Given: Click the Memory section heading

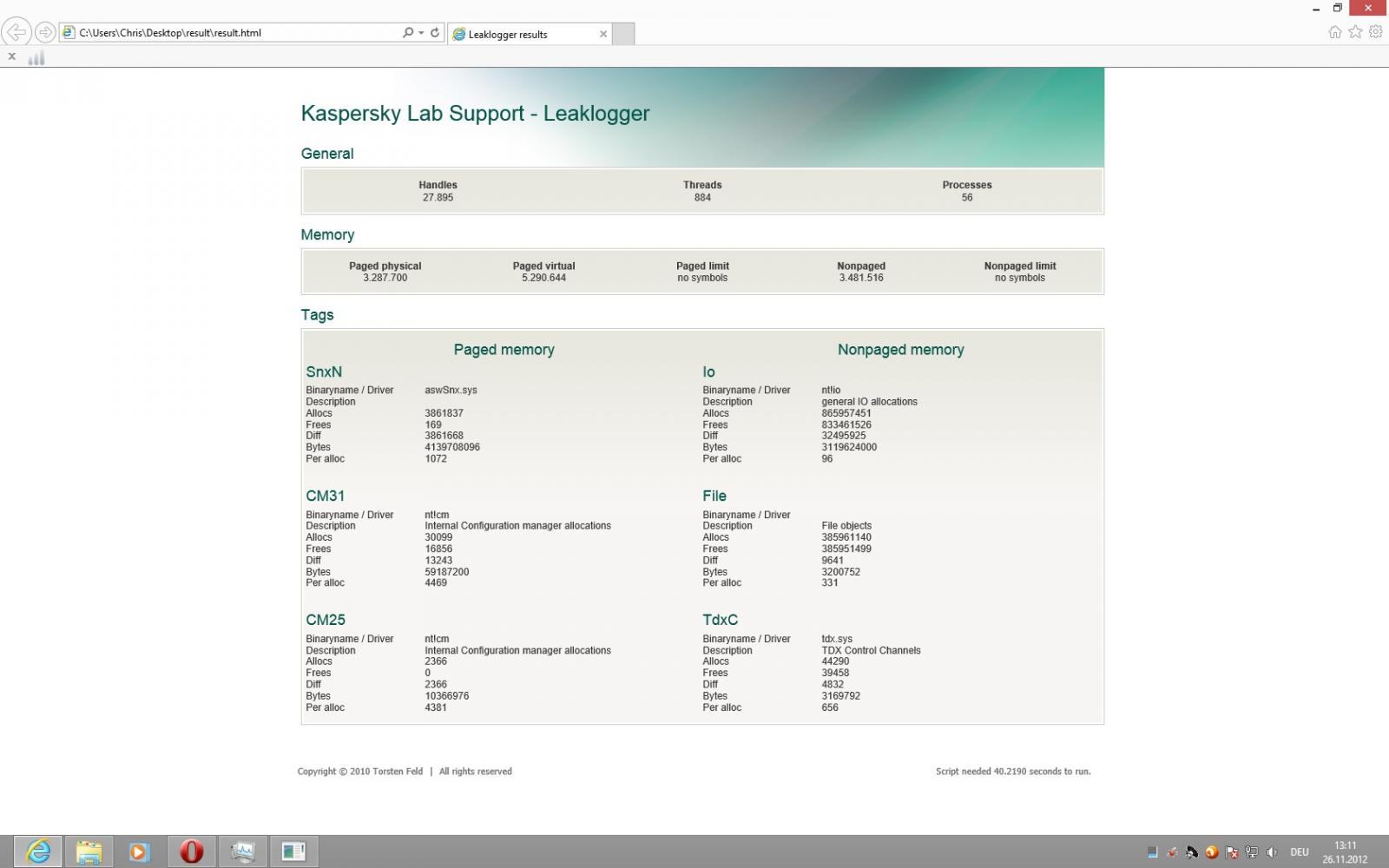Looking at the screenshot, I should 327,235.
